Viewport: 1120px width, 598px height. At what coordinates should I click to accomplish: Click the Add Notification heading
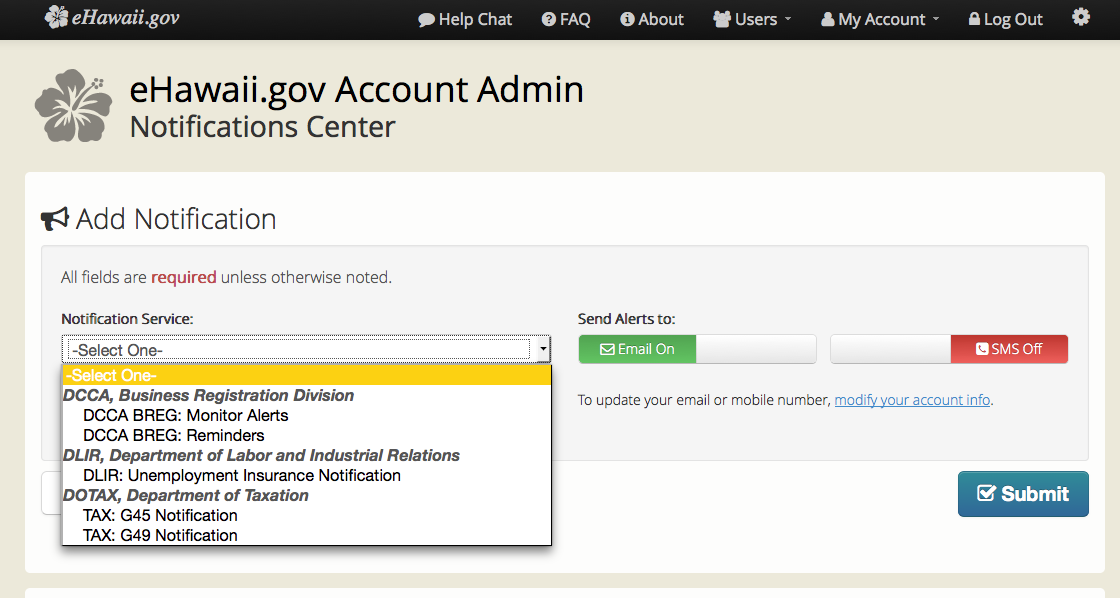tap(176, 219)
